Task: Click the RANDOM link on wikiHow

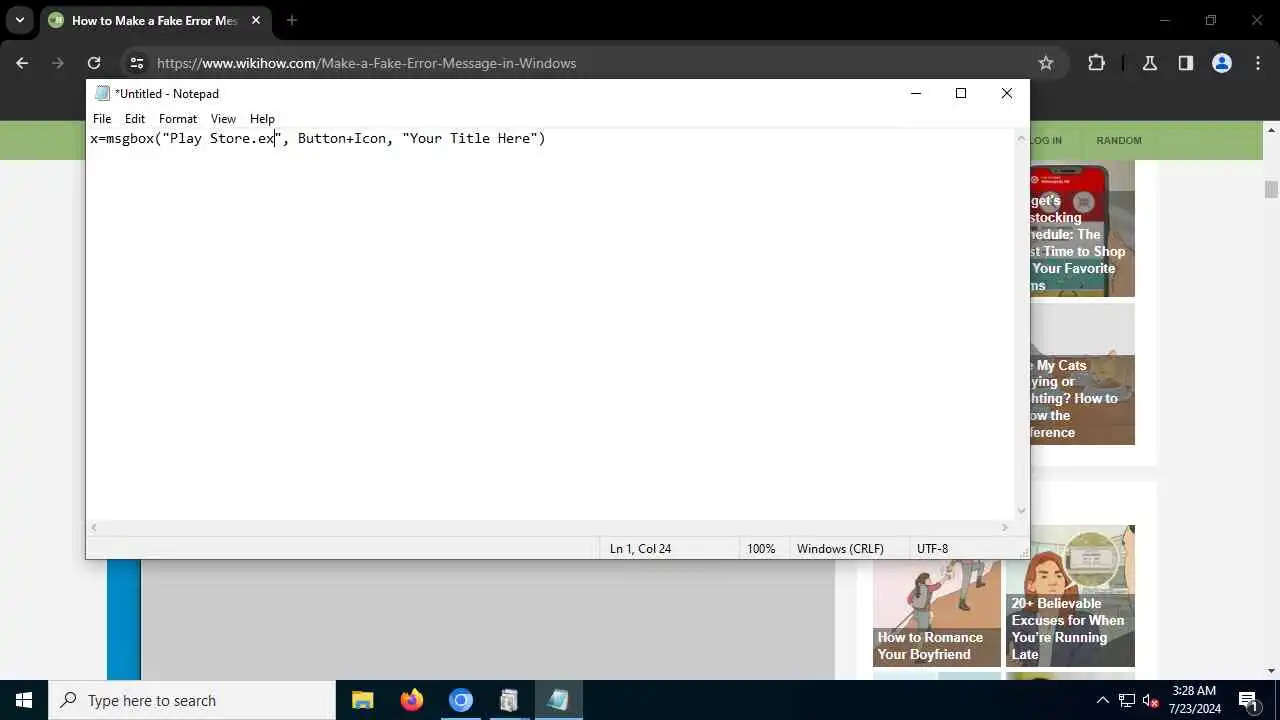Action: click(1118, 140)
